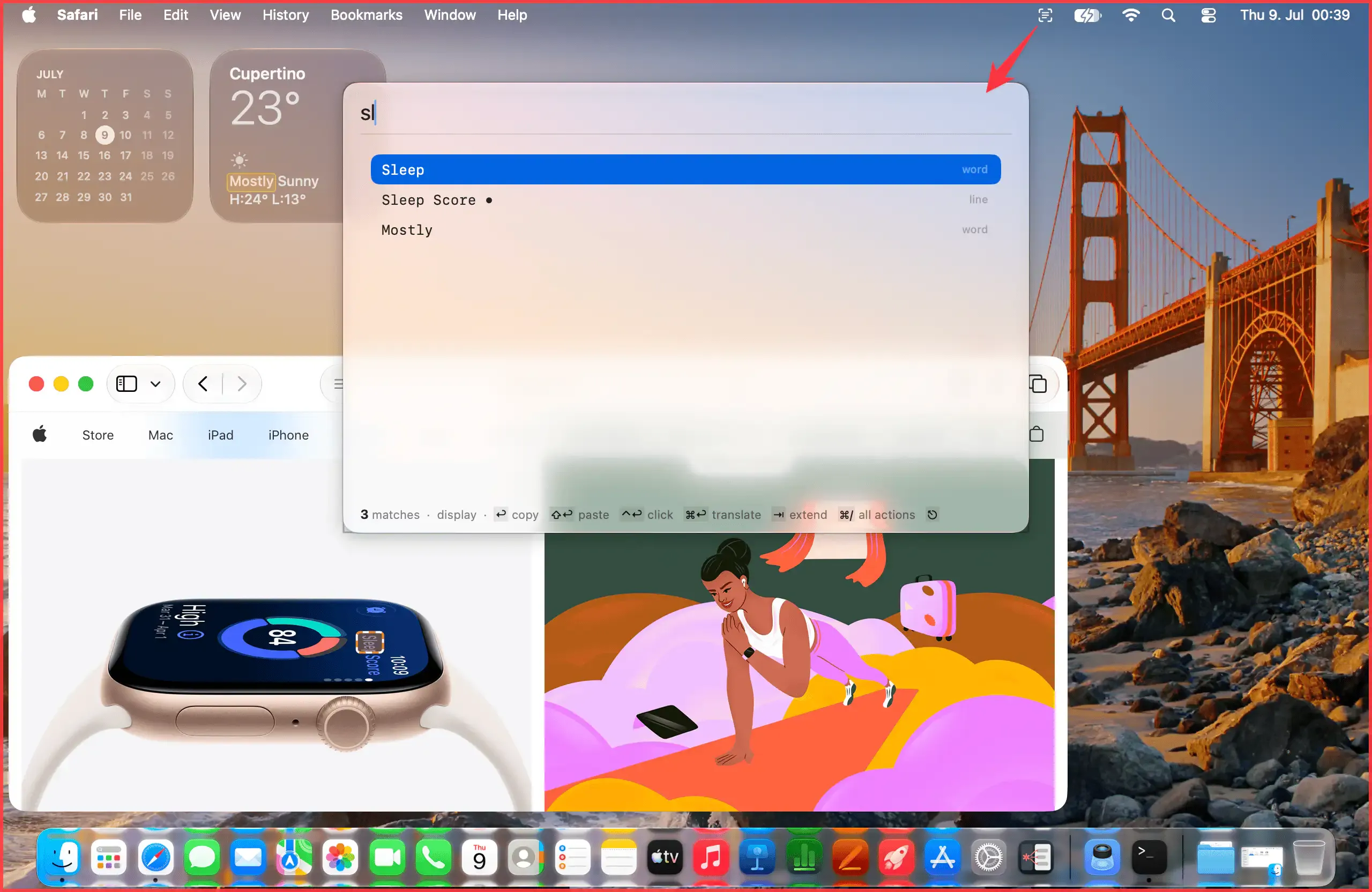The width and height of the screenshot is (1372, 892).
Task: Click the Spotlight search magnifier icon
Action: [1168, 15]
